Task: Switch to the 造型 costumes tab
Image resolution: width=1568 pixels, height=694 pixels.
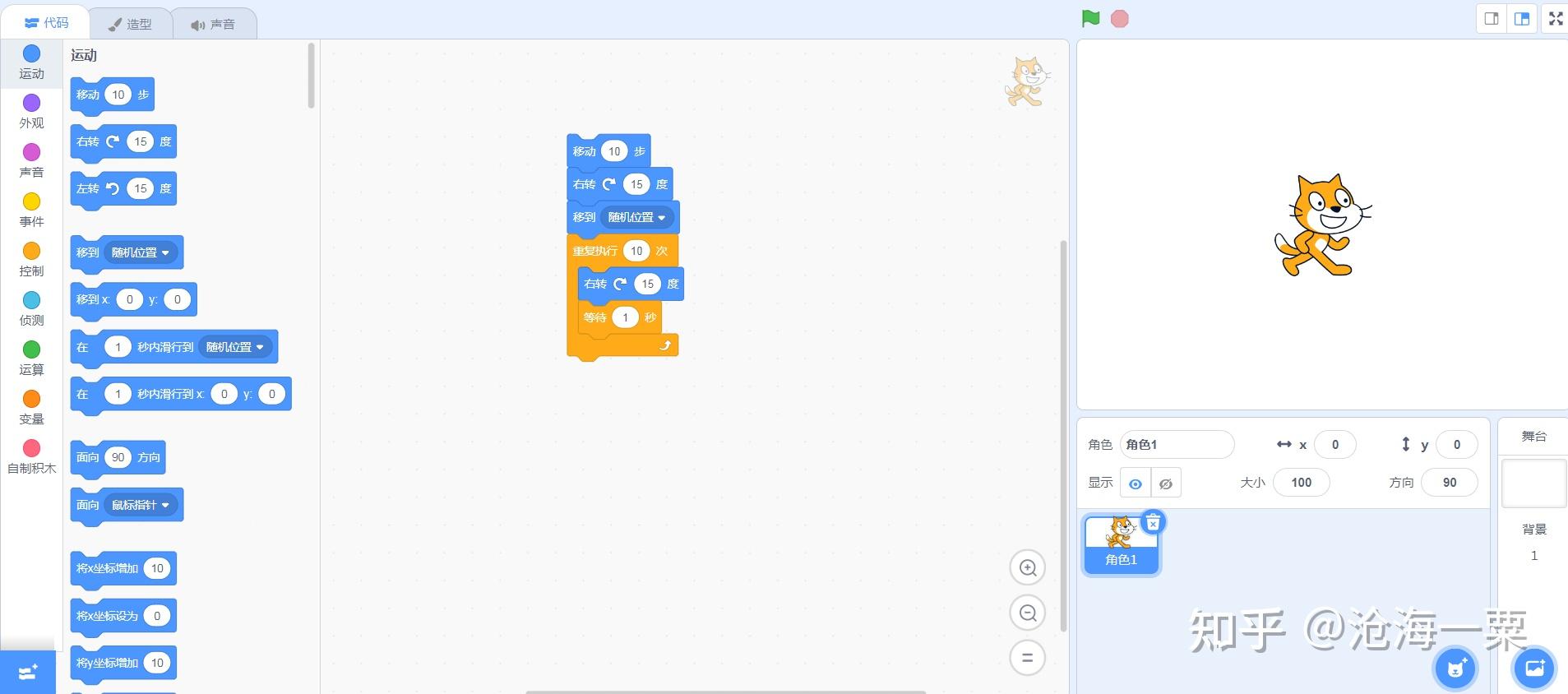Action: tap(130, 24)
